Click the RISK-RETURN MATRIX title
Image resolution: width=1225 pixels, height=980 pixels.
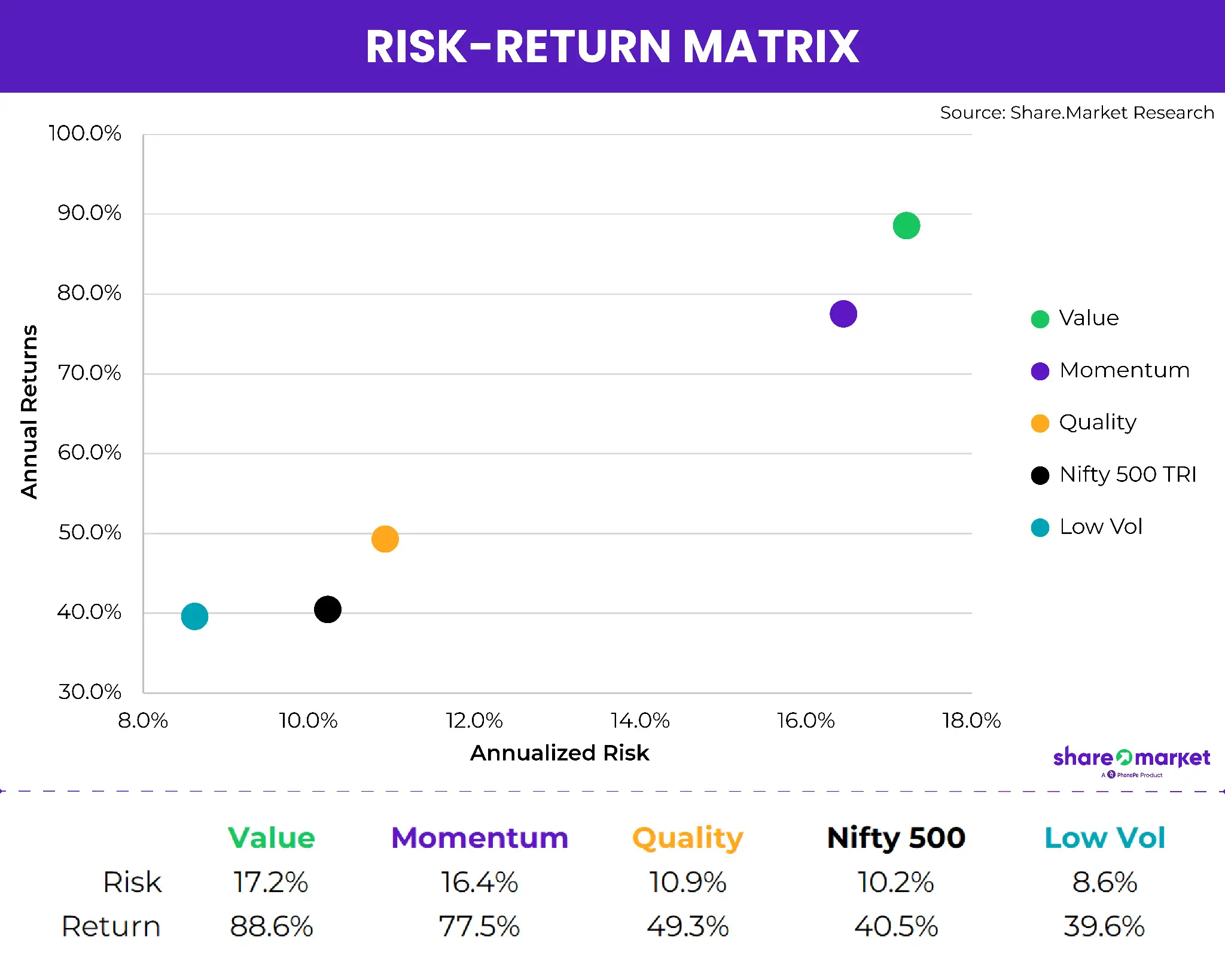click(612, 47)
